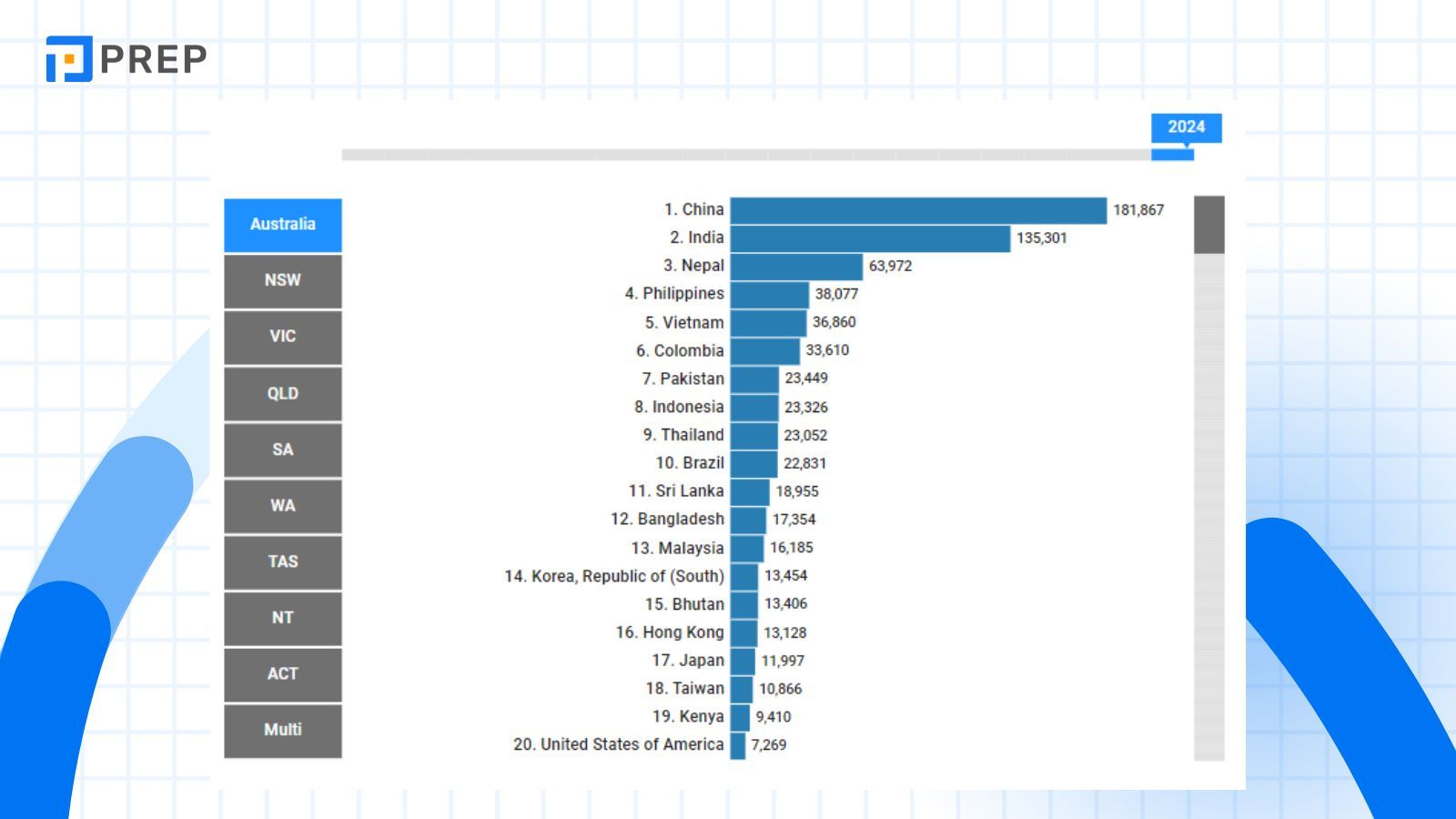This screenshot has height=819, width=1456.
Task: Select the NT region button
Action: (283, 618)
